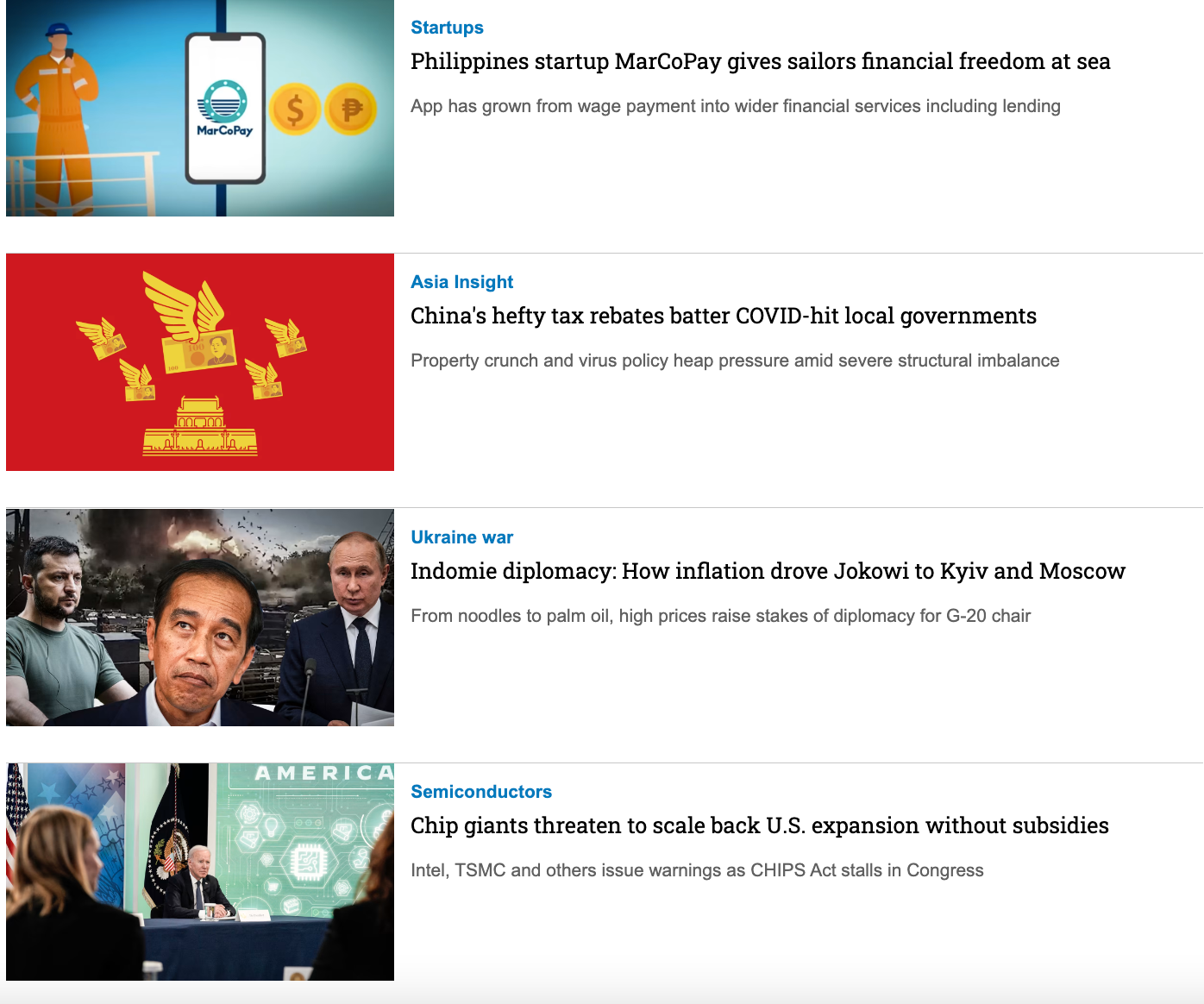1204x1004 pixels.
Task: Click the noodles to palm oil summary
Action: (720, 616)
